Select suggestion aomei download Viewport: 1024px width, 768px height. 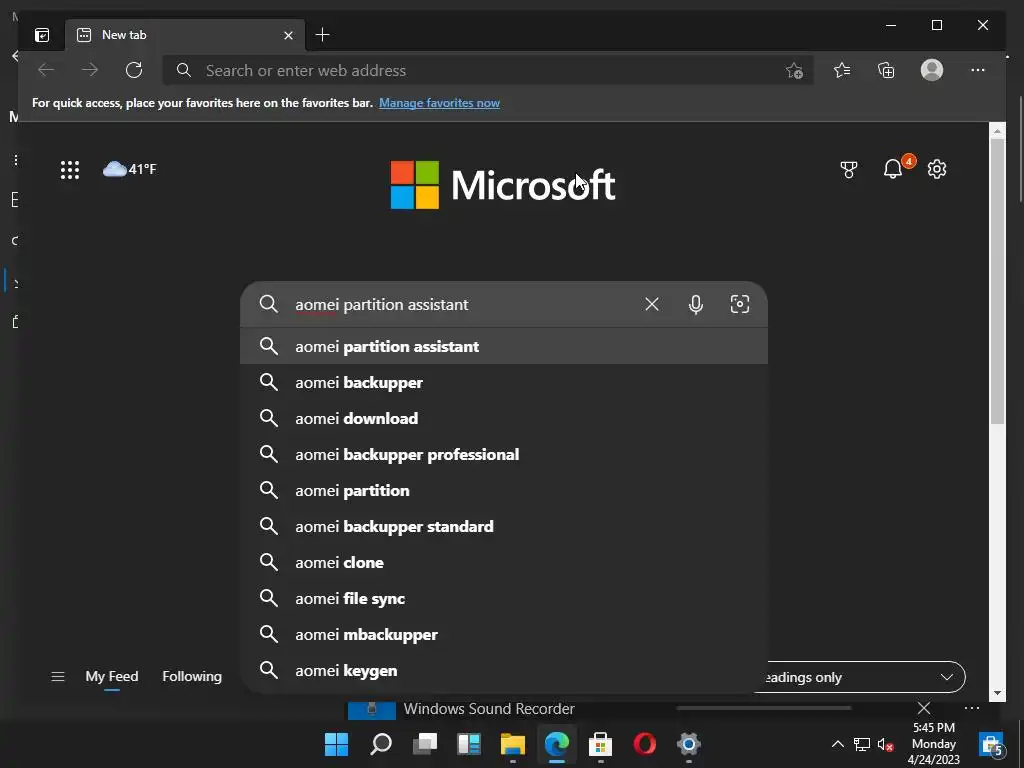504,418
